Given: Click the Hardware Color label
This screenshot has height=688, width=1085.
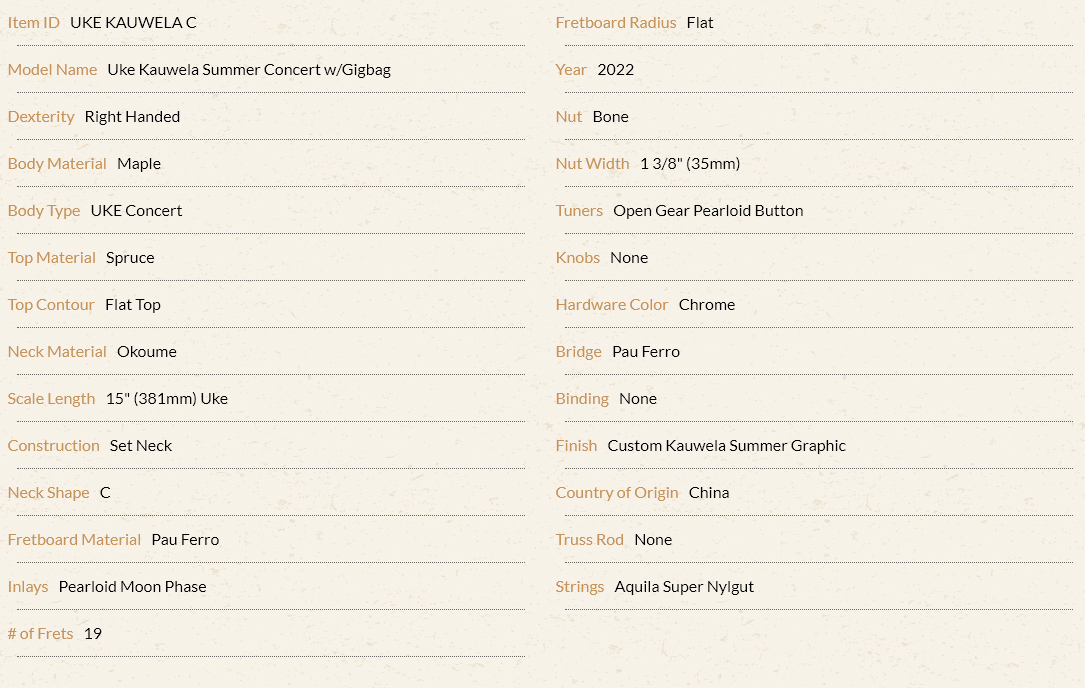Looking at the screenshot, I should coord(612,305).
